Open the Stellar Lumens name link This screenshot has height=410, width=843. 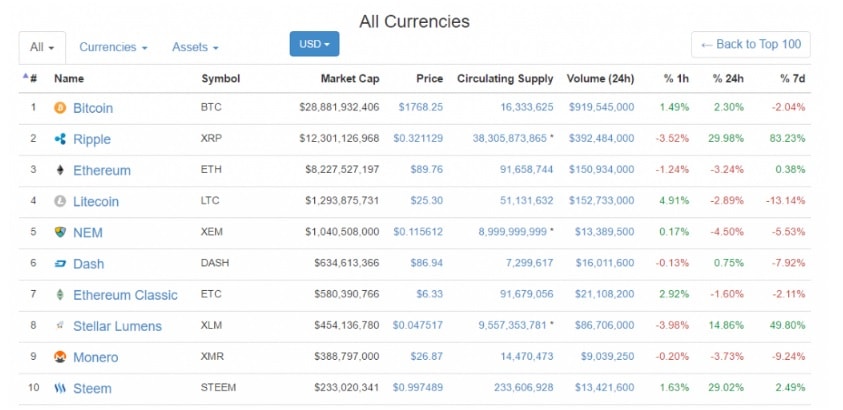pyautogui.click(x=117, y=326)
